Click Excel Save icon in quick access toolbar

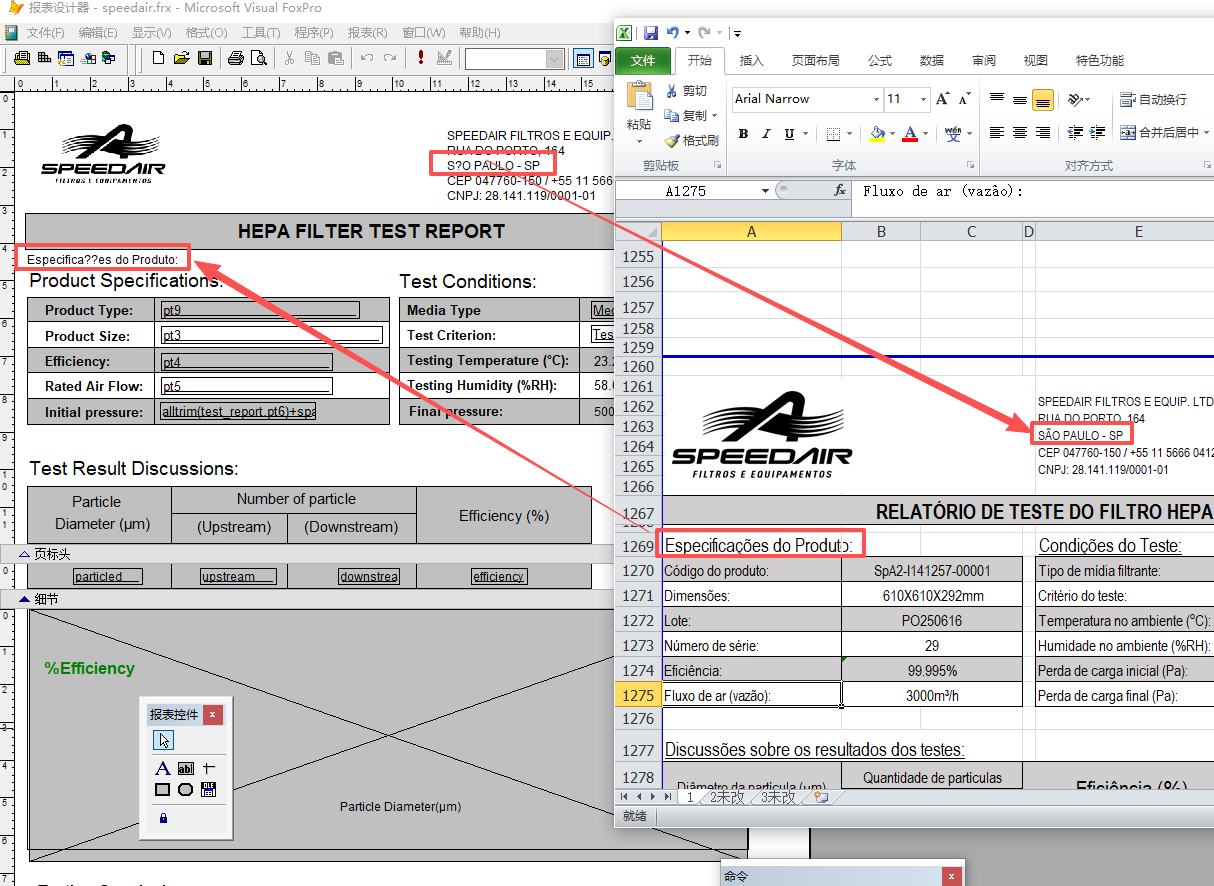[x=650, y=33]
